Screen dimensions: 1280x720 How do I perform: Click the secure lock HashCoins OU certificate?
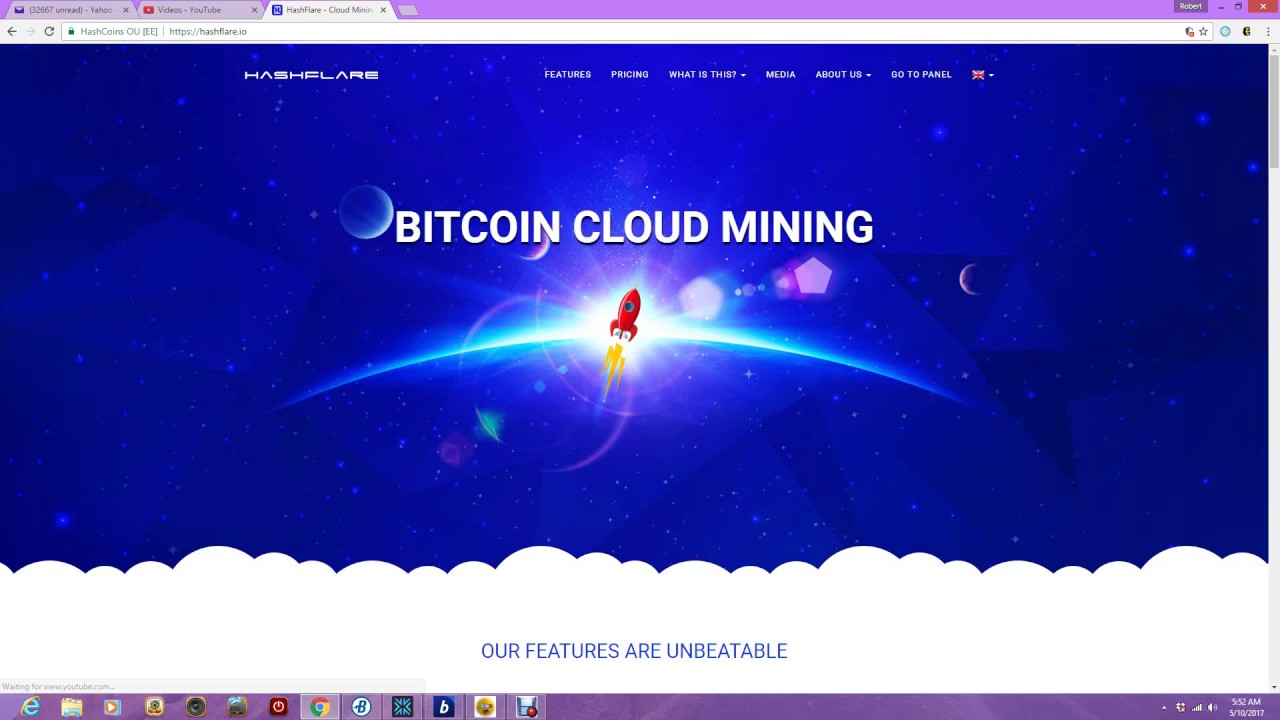coord(112,31)
